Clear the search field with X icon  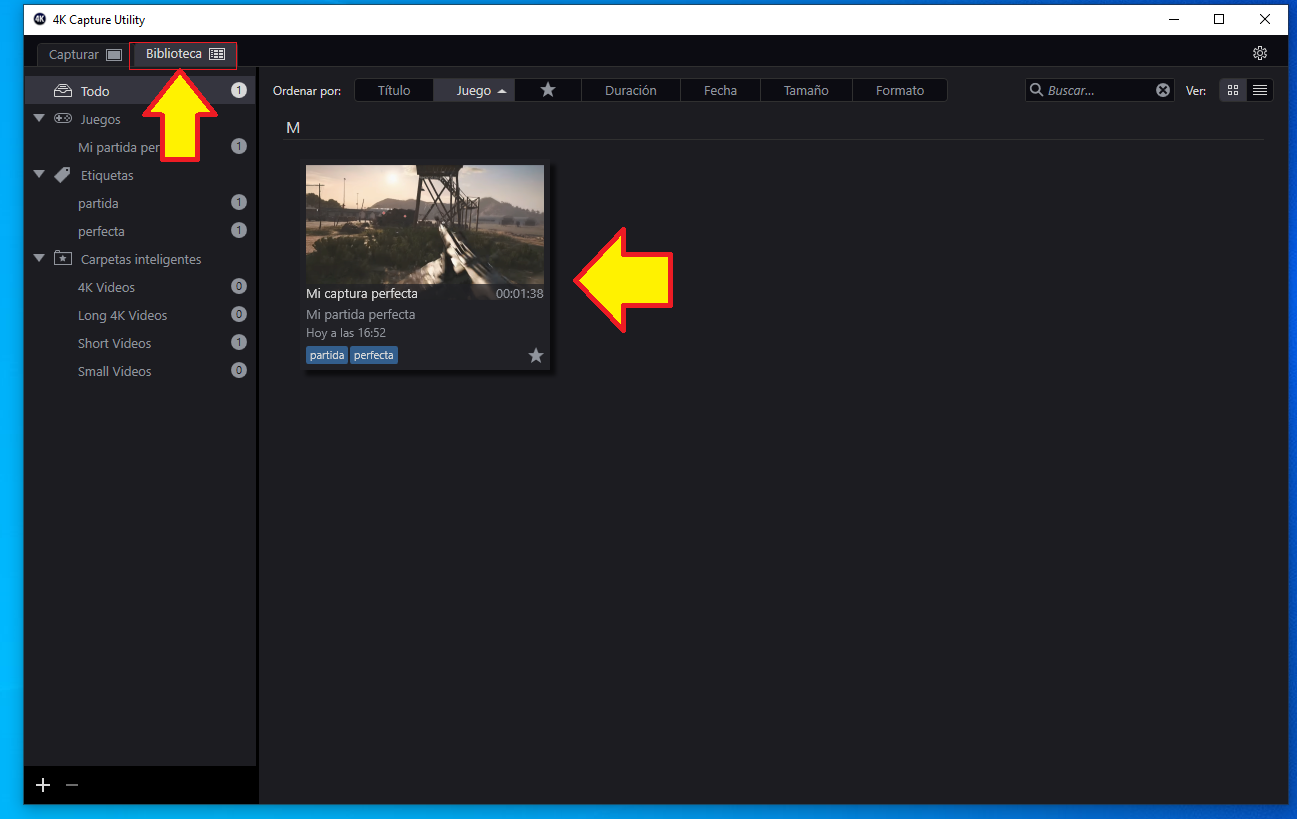1163,90
